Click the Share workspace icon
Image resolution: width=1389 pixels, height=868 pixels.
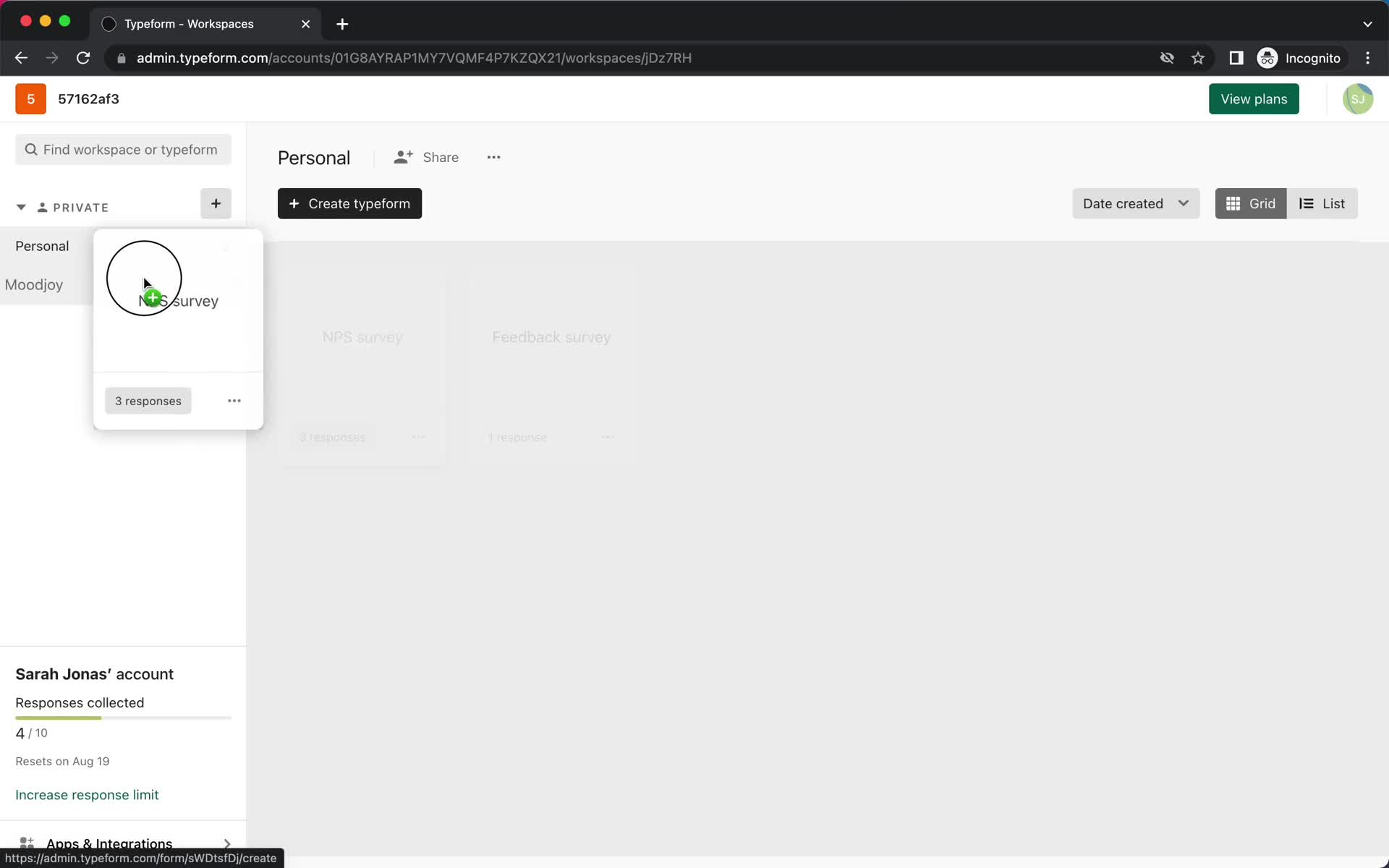(x=403, y=157)
